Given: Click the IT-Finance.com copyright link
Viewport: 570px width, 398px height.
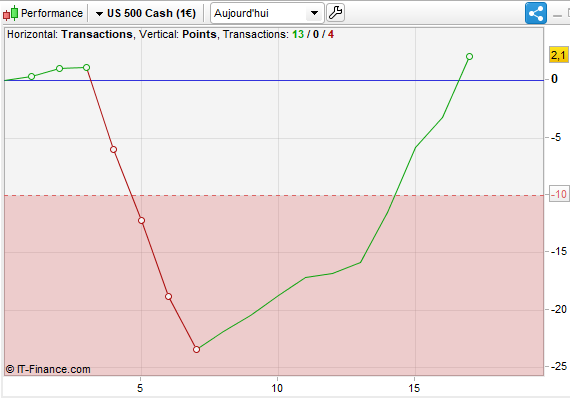Looking at the screenshot, I should click(x=48, y=369).
